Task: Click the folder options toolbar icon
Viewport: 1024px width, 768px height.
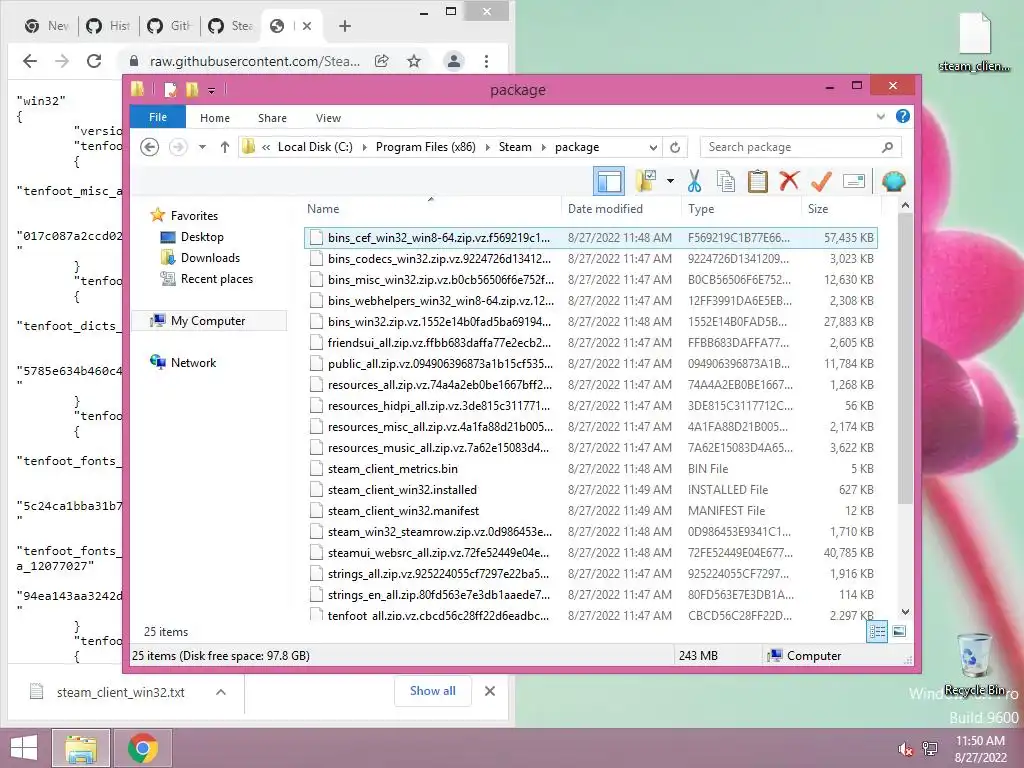Action: (x=646, y=181)
